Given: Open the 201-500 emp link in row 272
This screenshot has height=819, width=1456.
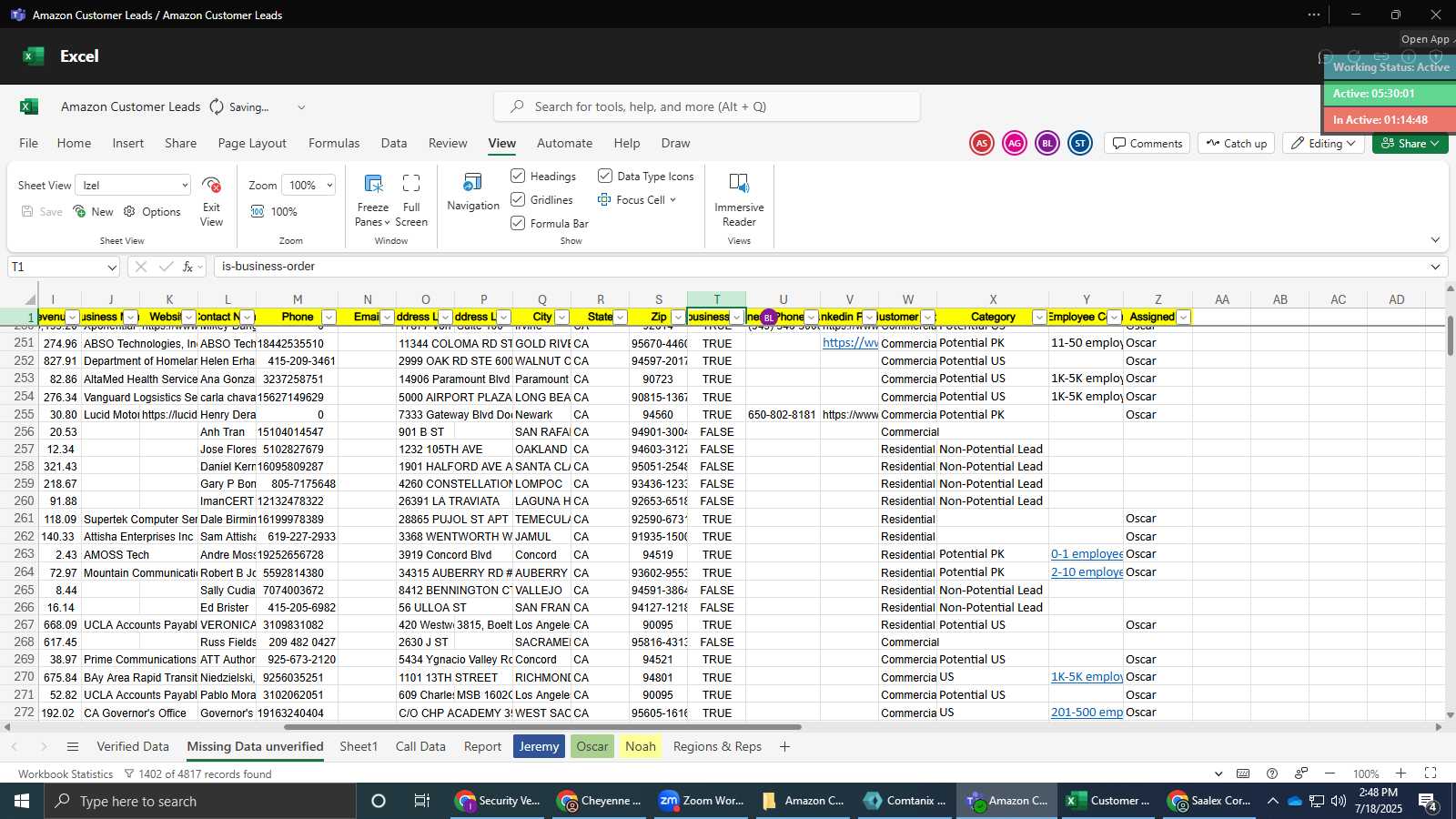Looking at the screenshot, I should pyautogui.click(x=1087, y=713).
